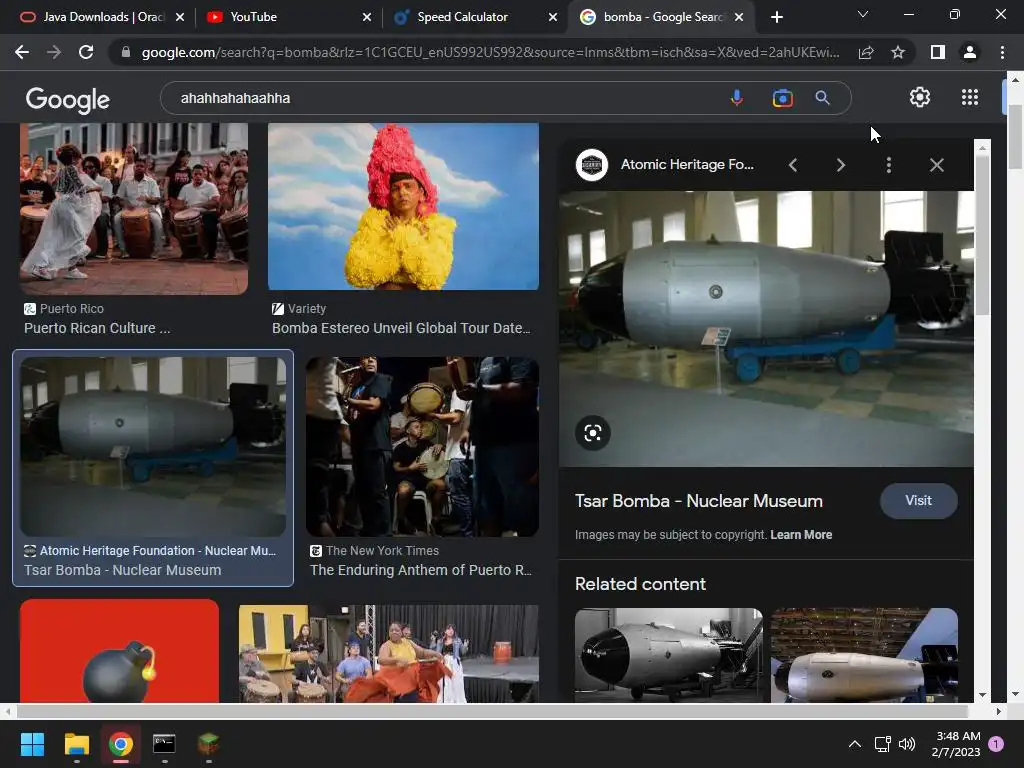The width and height of the screenshot is (1024, 768).
Task: Open the browser side panel
Action: pos(938,52)
